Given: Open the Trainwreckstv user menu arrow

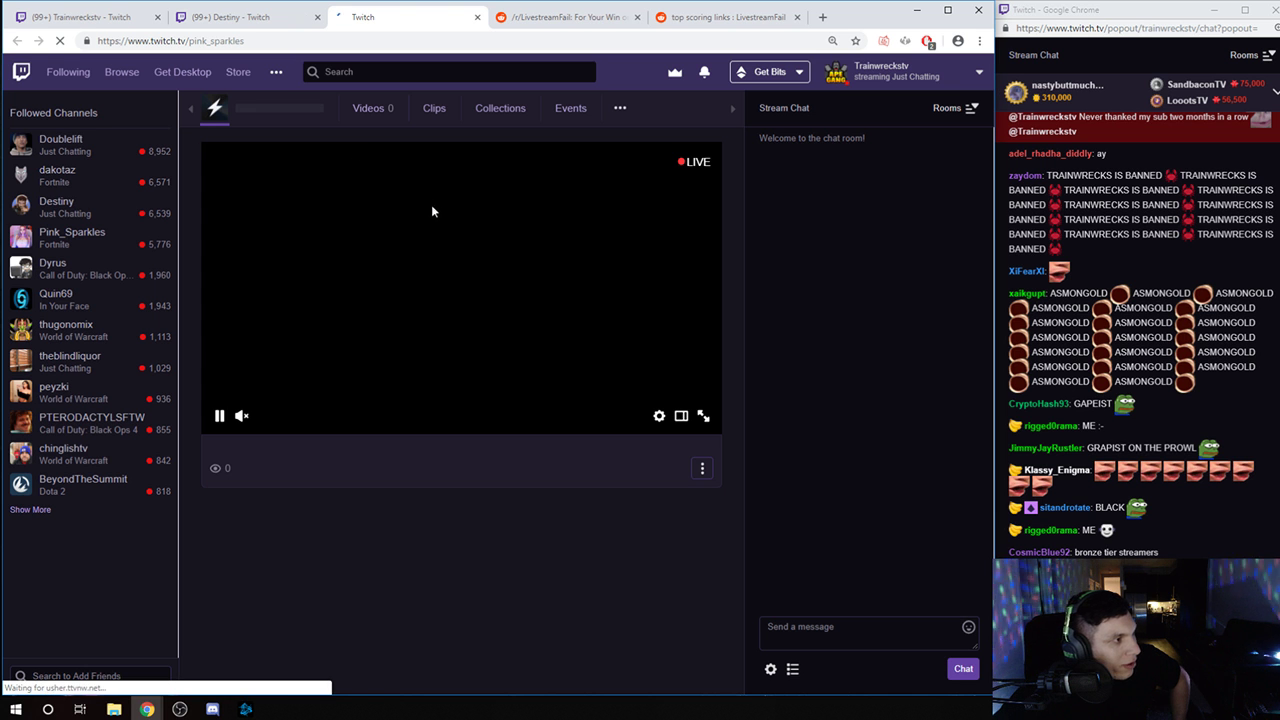Looking at the screenshot, I should [x=979, y=72].
